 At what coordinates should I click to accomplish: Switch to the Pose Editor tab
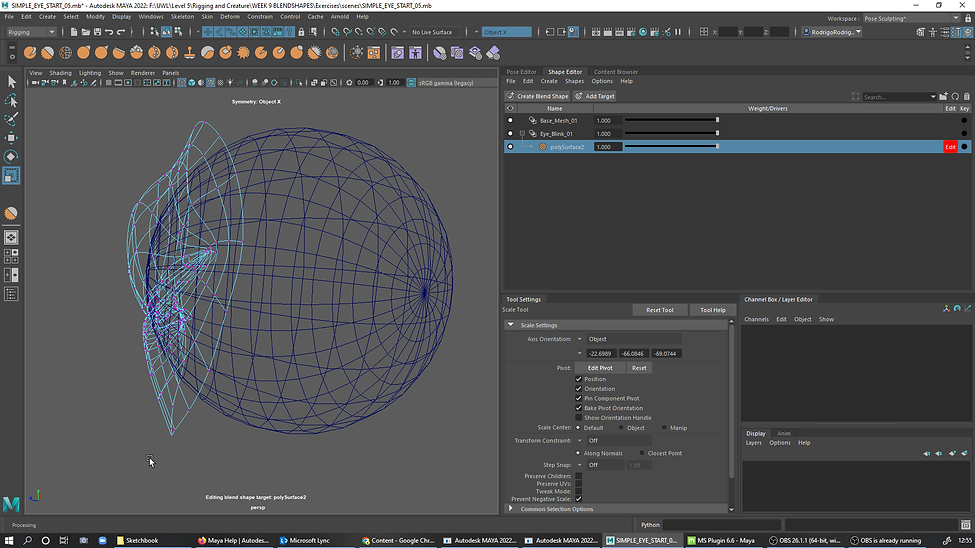click(x=521, y=72)
